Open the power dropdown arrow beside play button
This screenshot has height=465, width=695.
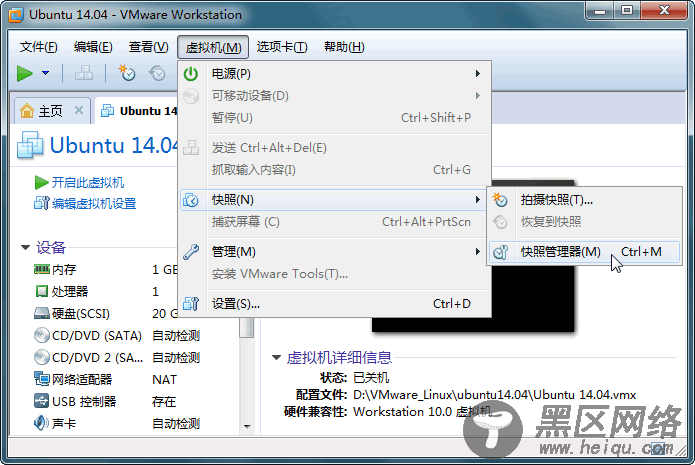coord(45,73)
